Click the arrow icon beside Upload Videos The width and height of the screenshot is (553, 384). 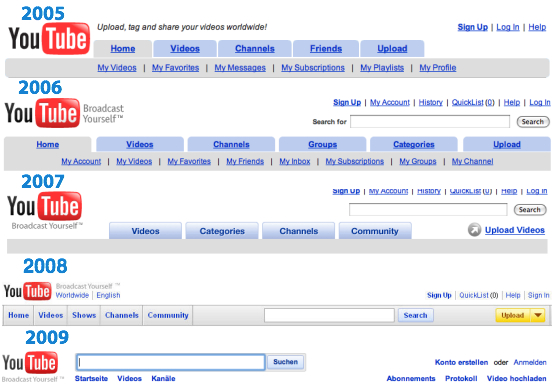click(x=474, y=230)
